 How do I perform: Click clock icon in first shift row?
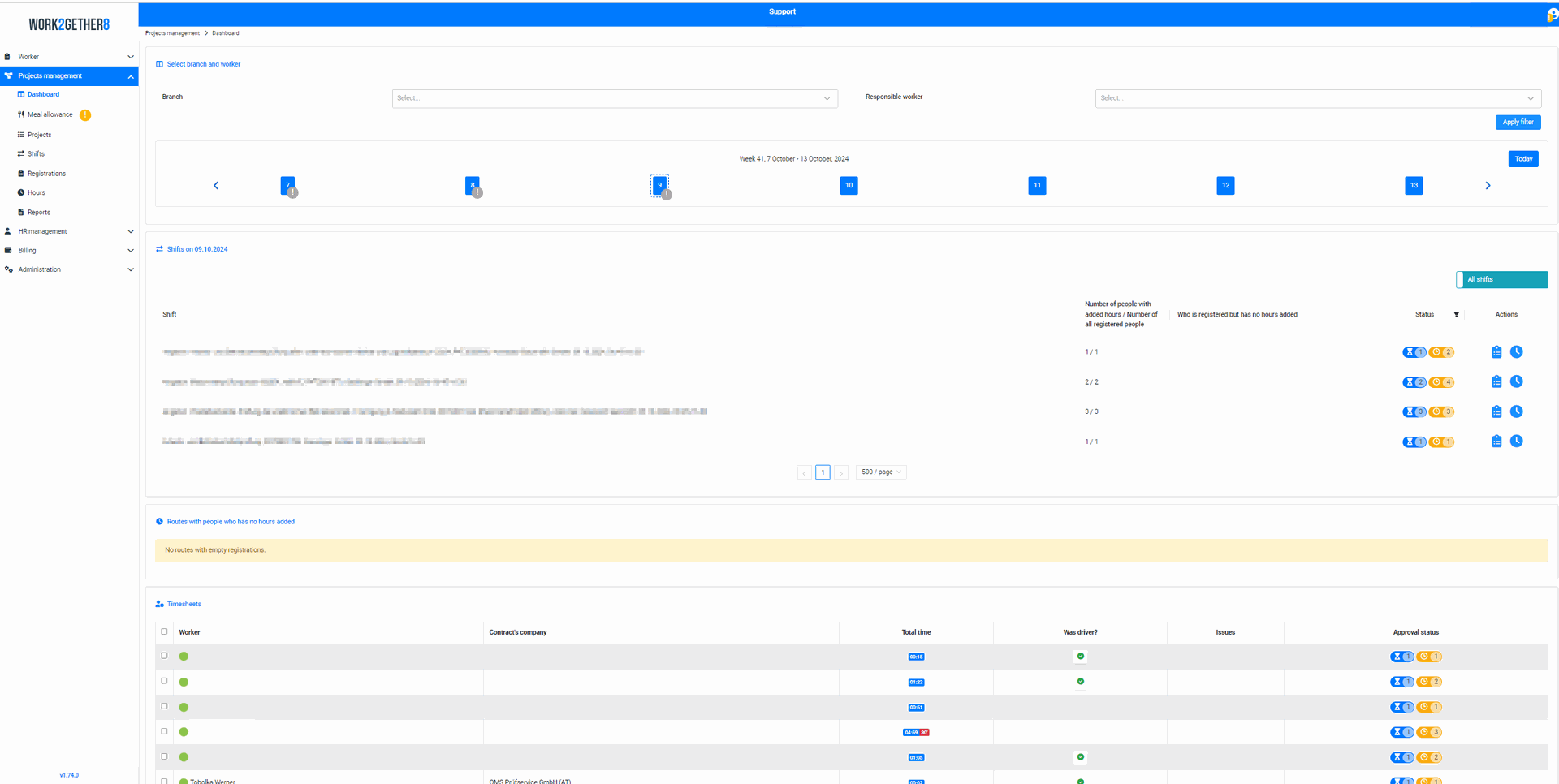[x=1516, y=352]
